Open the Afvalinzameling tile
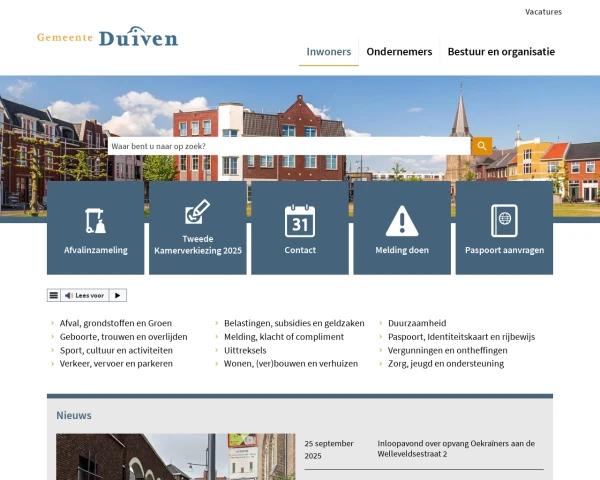The height and width of the screenshot is (480, 600). click(x=96, y=227)
